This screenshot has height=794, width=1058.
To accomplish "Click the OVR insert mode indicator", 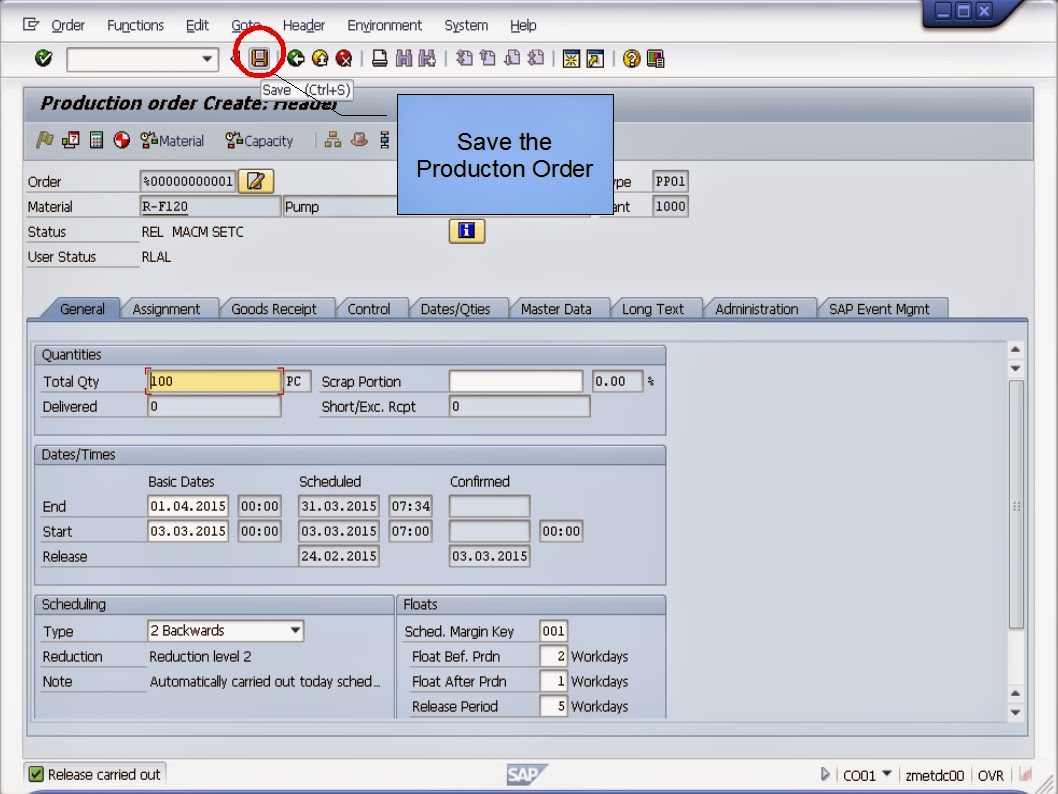I will [x=991, y=775].
